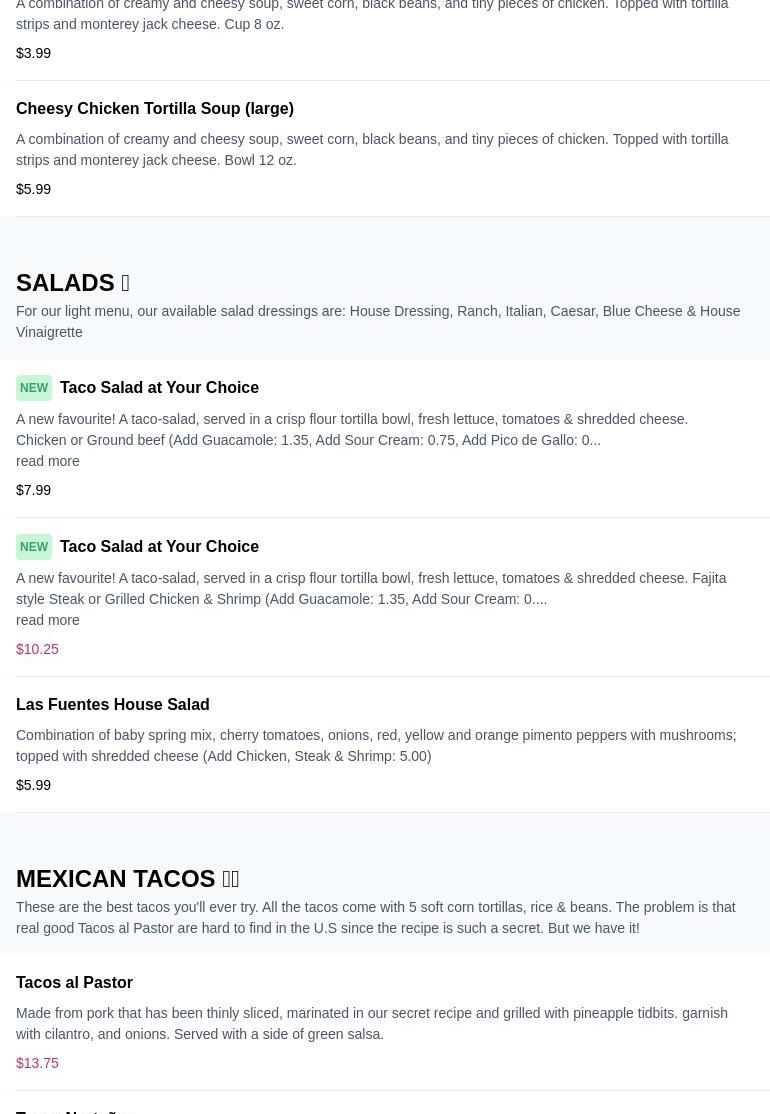Image resolution: width=770 pixels, height=1114 pixels.
Task: Click the $10.25 taco salad price
Action: click(37, 649)
